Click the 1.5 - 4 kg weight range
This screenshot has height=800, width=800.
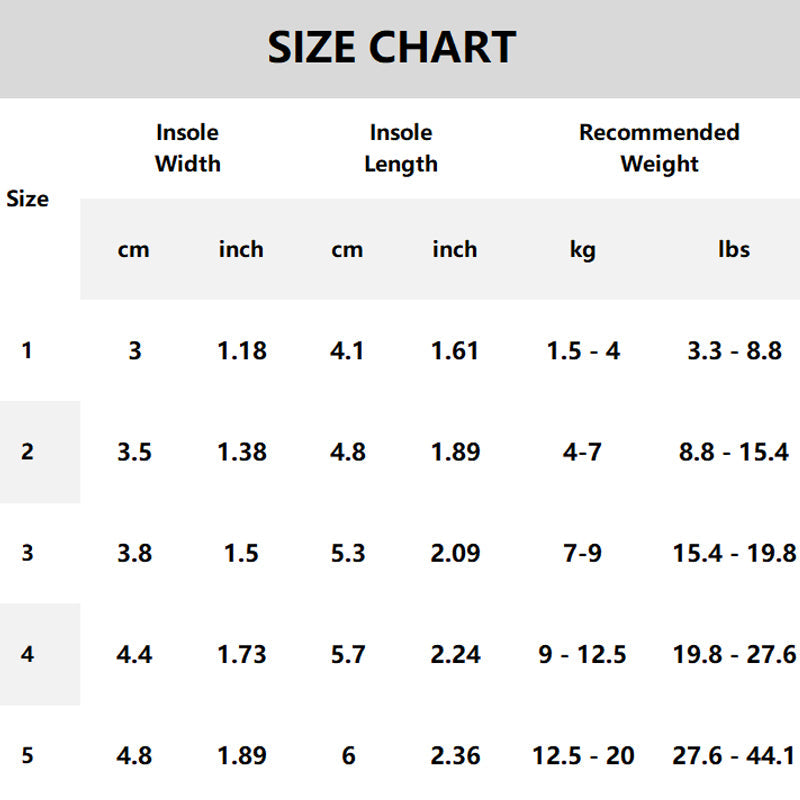tap(583, 351)
